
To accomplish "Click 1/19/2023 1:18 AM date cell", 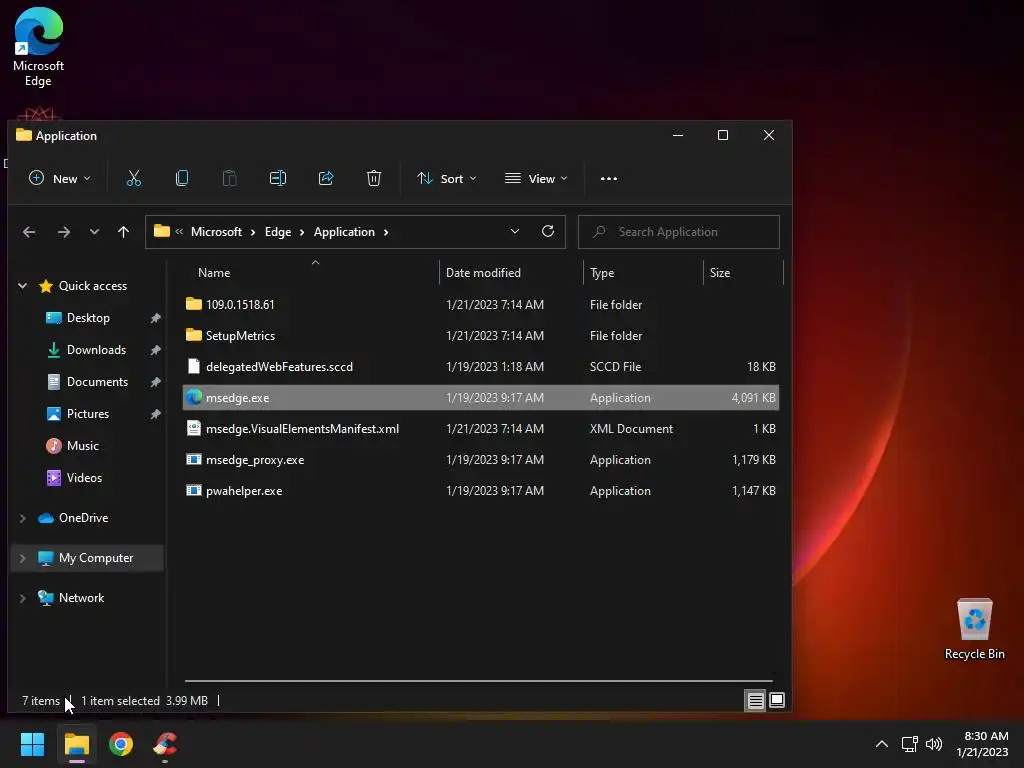I will pos(495,367).
